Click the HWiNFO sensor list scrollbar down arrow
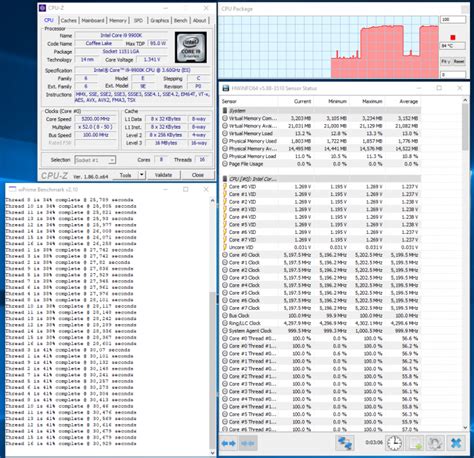Screen dimensions: 474x458 [x=465, y=428]
